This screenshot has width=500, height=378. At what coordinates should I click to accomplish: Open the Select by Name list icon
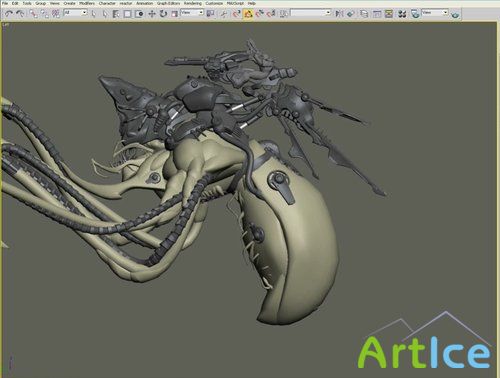point(116,14)
